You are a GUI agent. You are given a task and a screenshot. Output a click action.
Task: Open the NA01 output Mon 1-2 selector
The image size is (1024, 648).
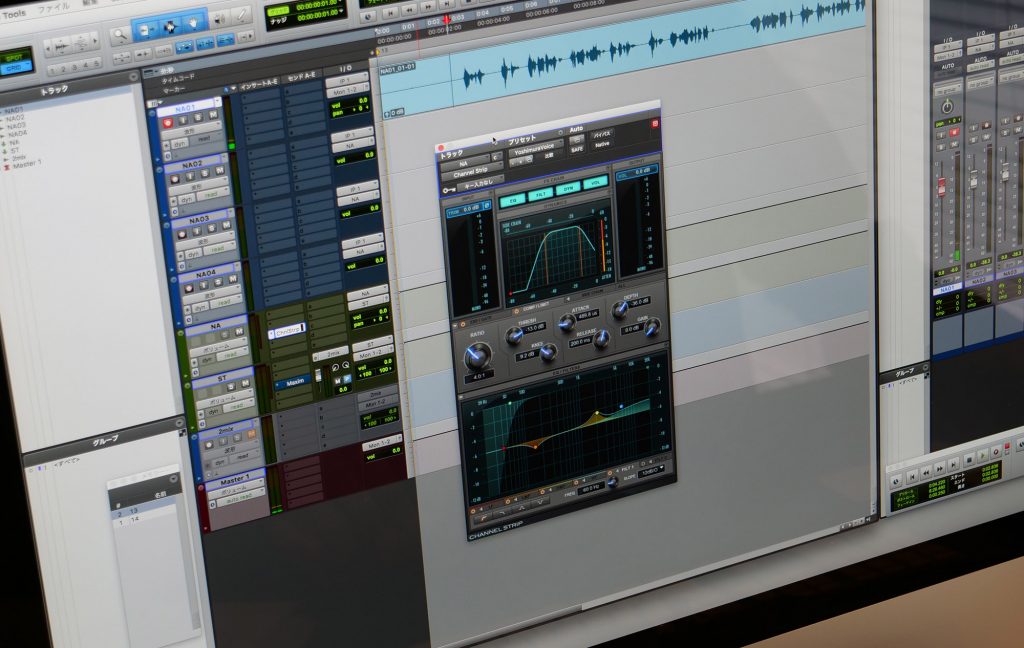[347, 91]
